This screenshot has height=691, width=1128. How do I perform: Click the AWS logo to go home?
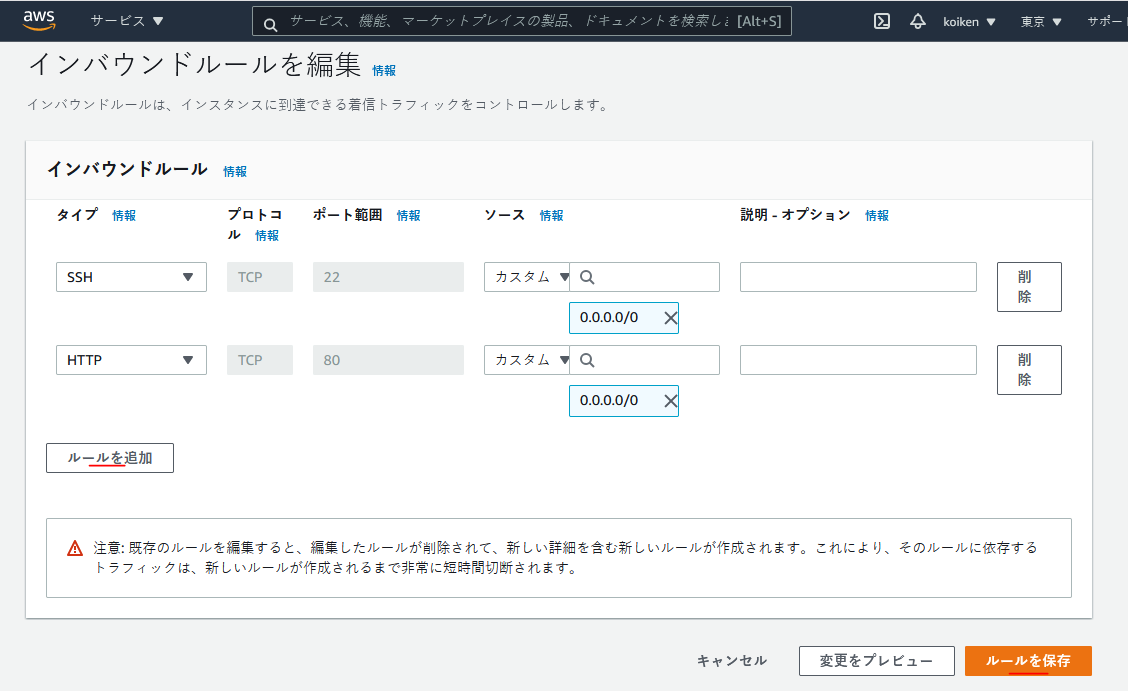pos(38,20)
